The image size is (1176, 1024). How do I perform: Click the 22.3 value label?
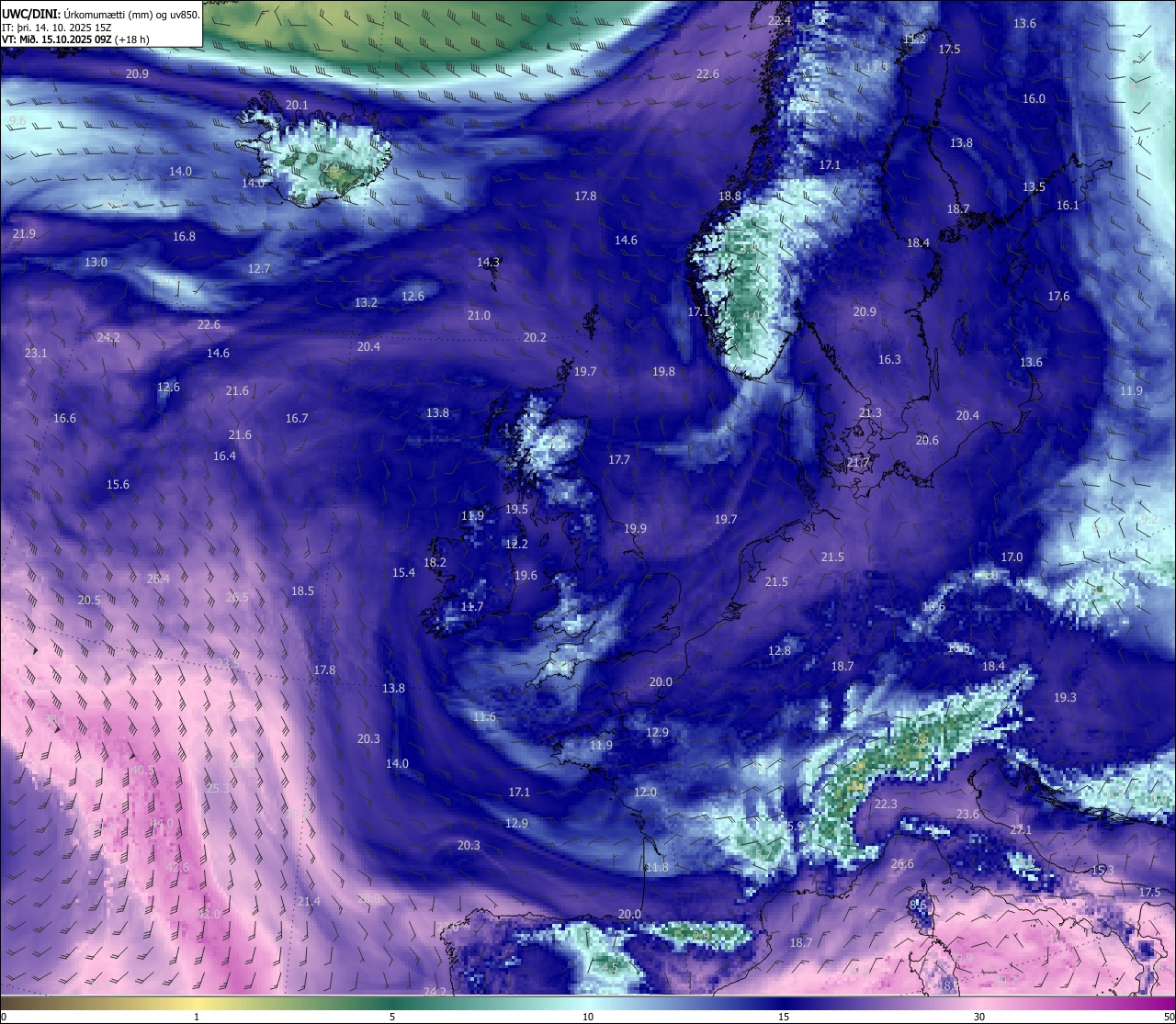click(x=886, y=804)
